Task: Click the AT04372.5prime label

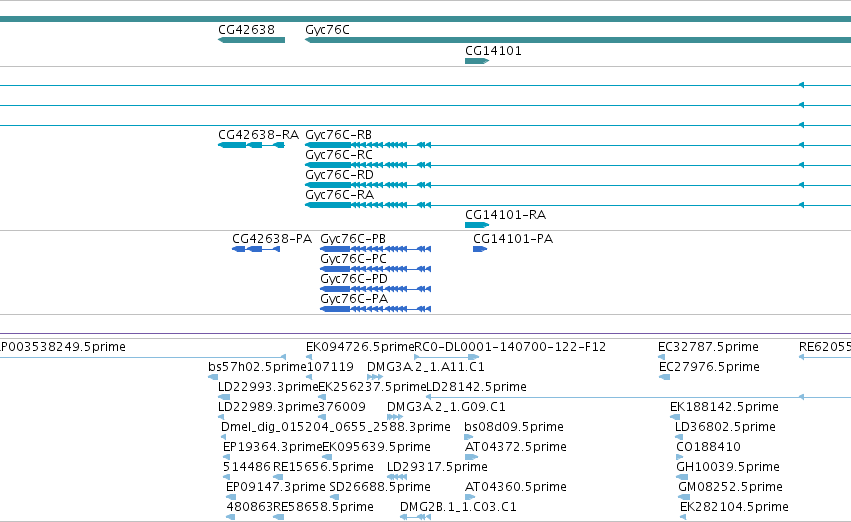Action: click(x=516, y=447)
